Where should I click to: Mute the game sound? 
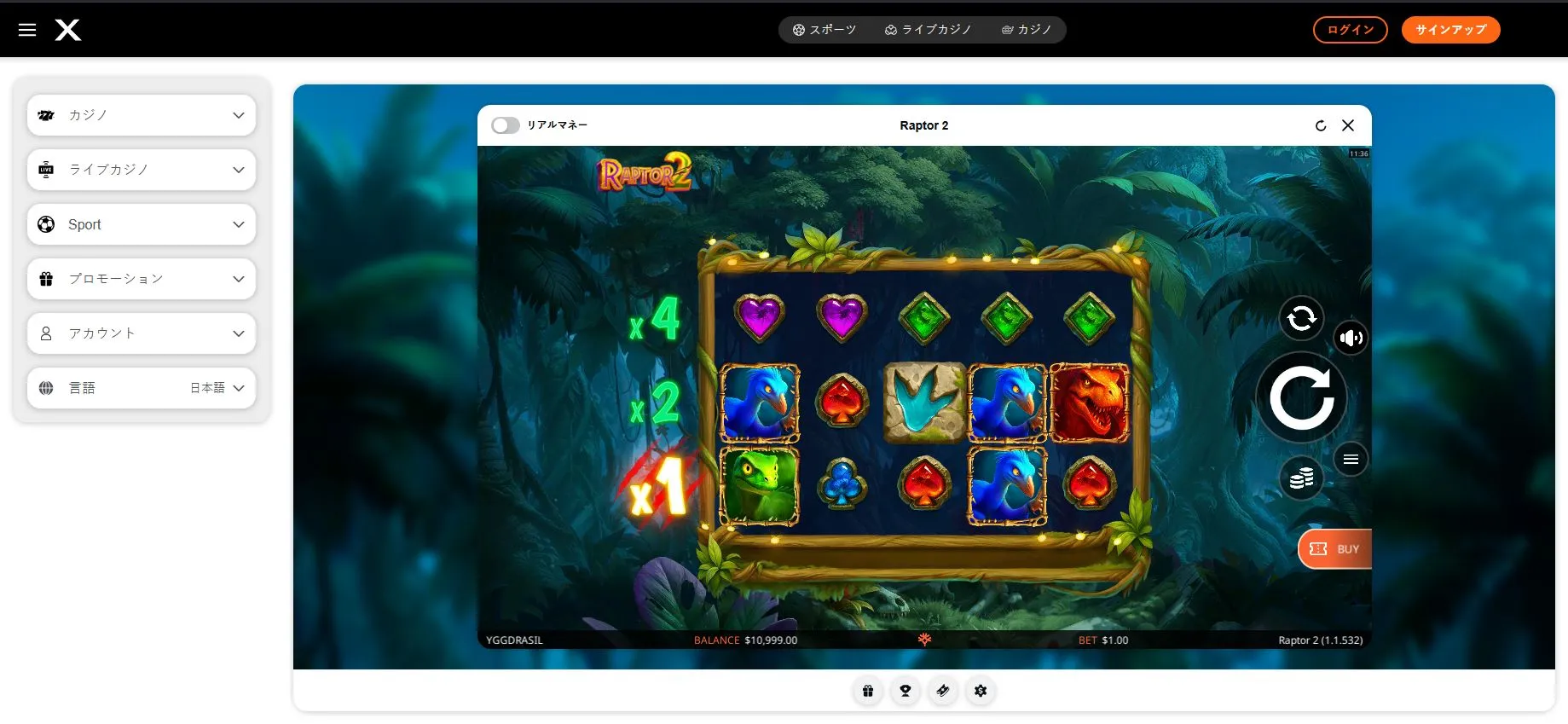click(x=1351, y=338)
